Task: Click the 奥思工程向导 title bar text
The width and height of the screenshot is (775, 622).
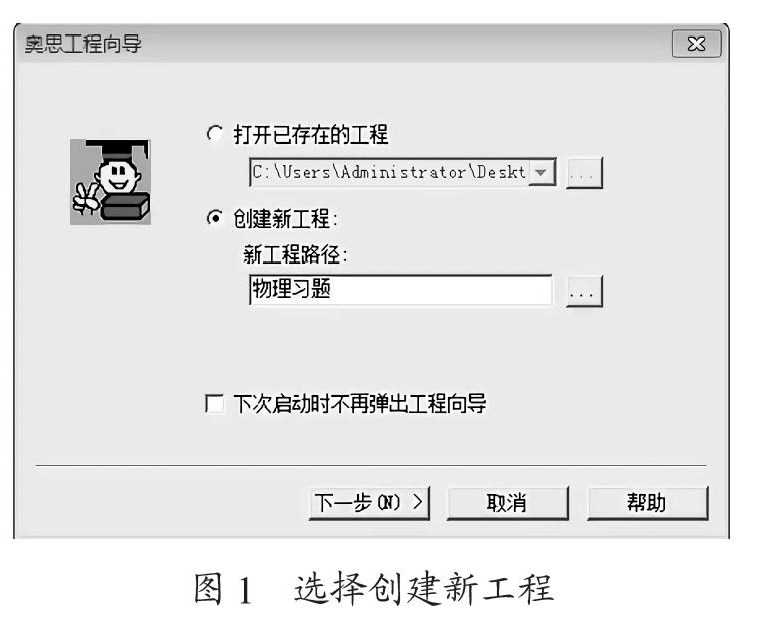Action: (83, 44)
